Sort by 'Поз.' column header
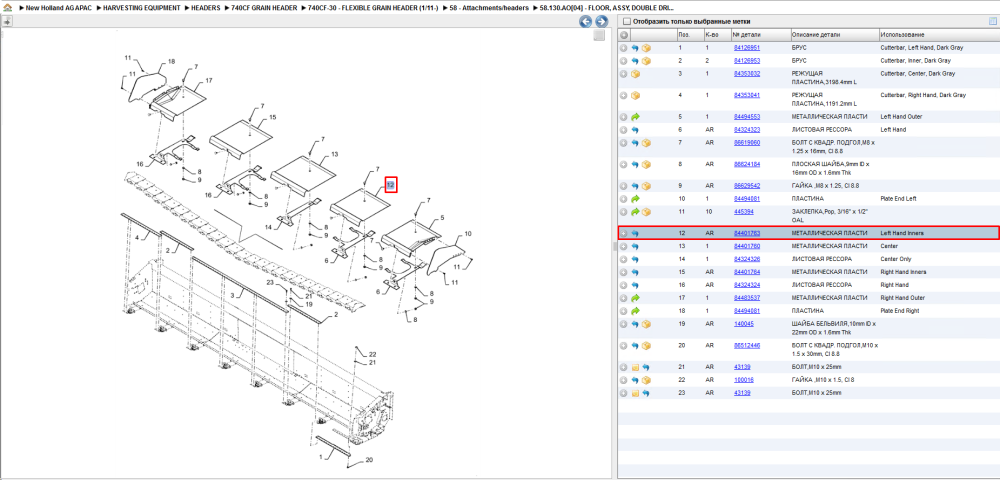Viewport: 1000px width, 480px height. pyautogui.click(x=689, y=34)
